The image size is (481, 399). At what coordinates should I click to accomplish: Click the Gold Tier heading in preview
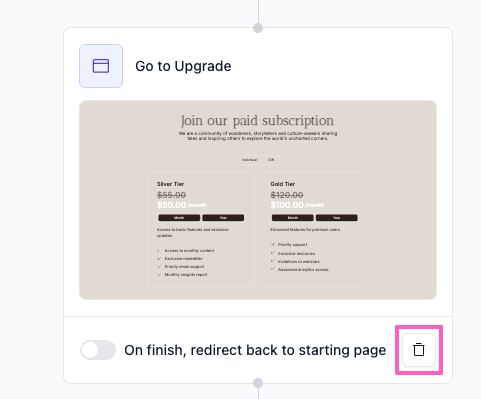[283, 184]
